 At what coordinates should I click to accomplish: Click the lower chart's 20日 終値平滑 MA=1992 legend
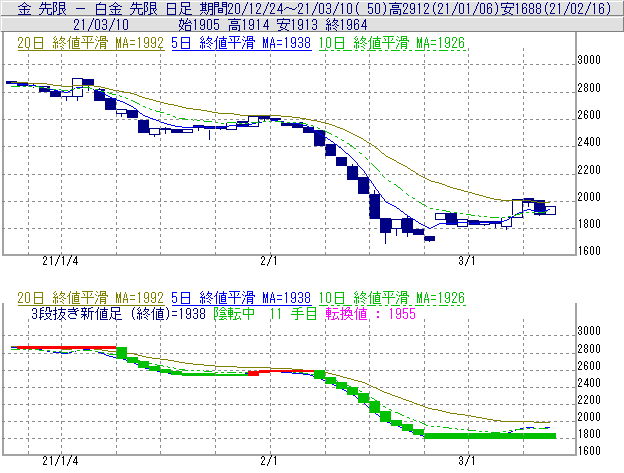(91, 298)
